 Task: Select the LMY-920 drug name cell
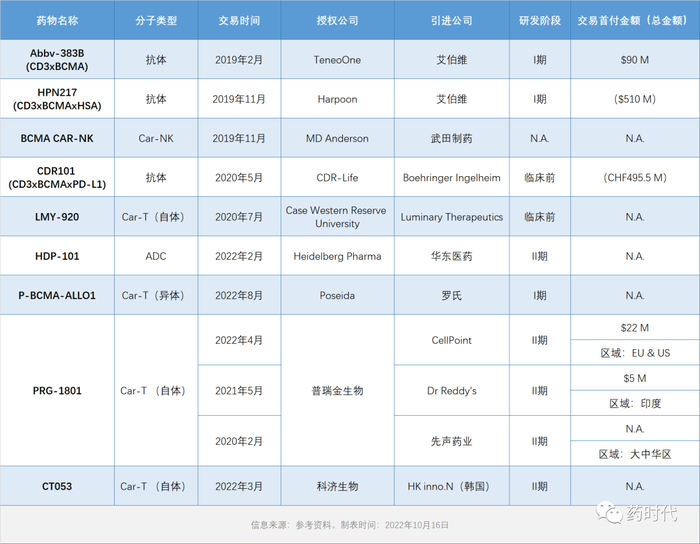coord(57,217)
